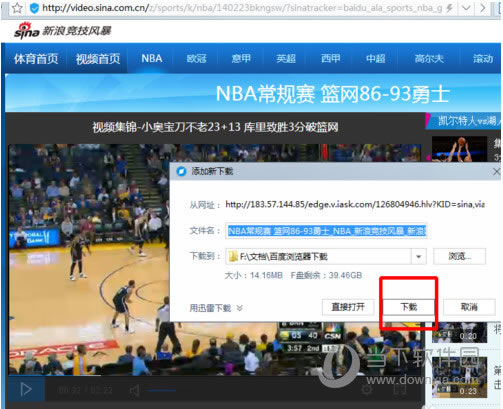
Task: Click the 文件名 filename input field
Action: 326,231
